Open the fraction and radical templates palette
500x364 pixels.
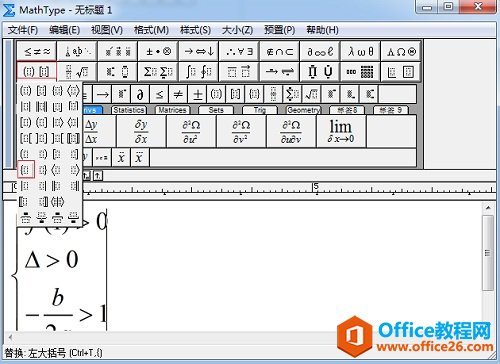coord(77,71)
